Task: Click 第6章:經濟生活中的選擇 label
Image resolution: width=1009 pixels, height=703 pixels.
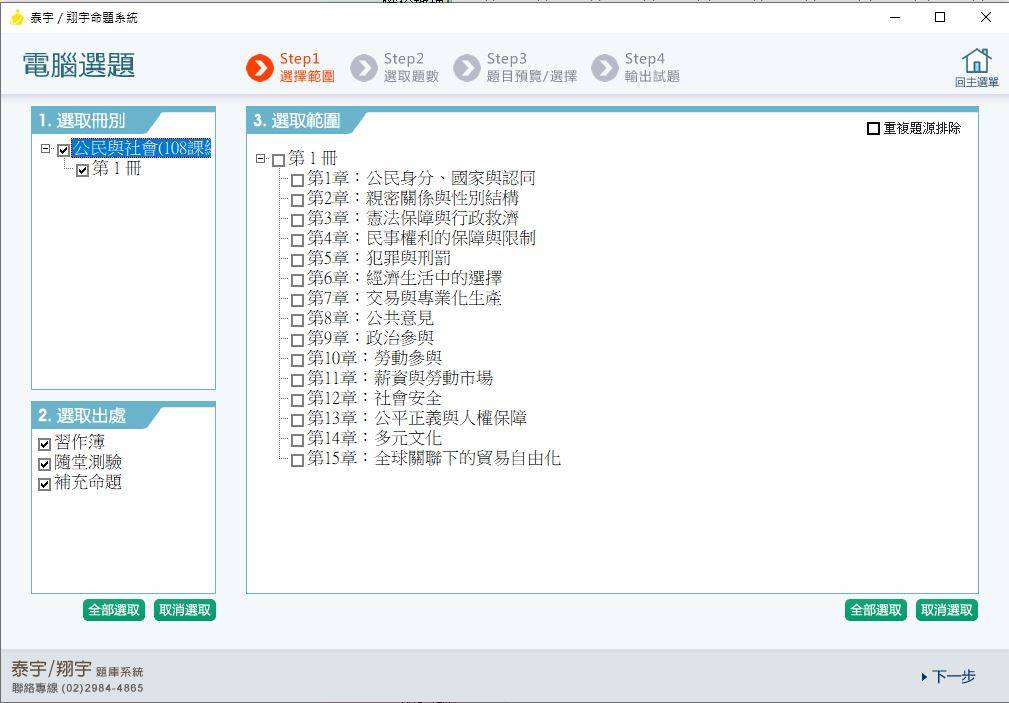Action: coord(404,278)
